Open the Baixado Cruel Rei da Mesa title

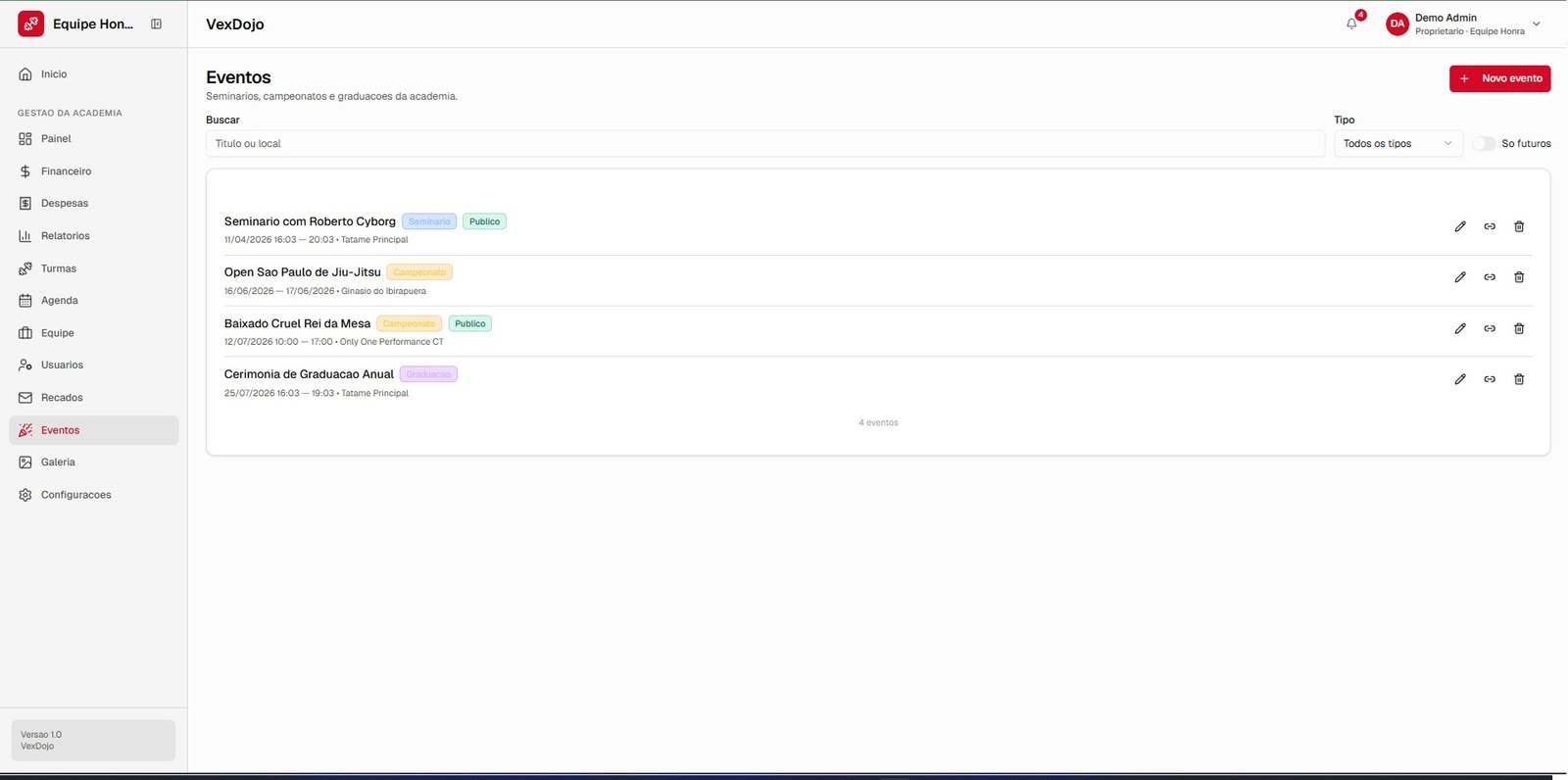(297, 323)
